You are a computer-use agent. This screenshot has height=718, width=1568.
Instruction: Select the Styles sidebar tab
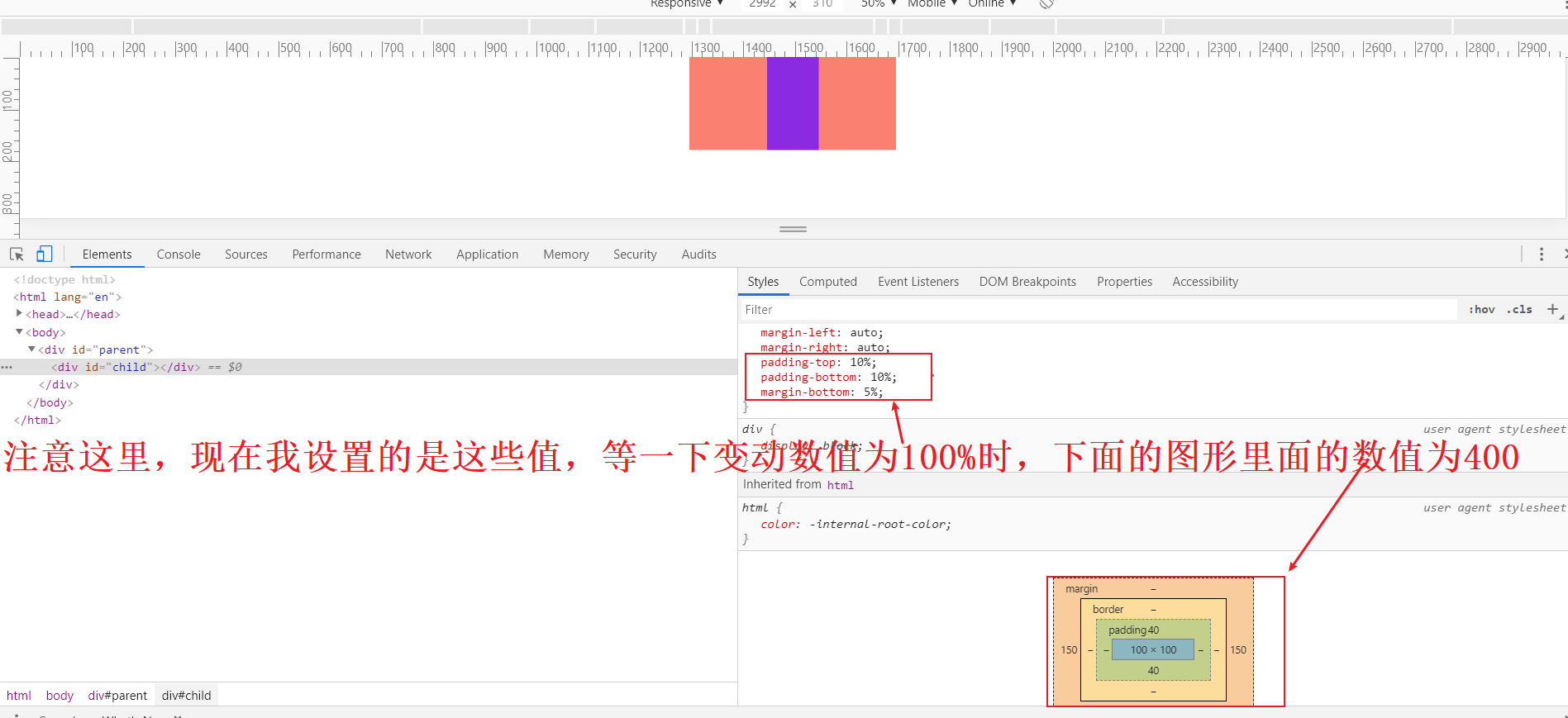pyautogui.click(x=763, y=282)
